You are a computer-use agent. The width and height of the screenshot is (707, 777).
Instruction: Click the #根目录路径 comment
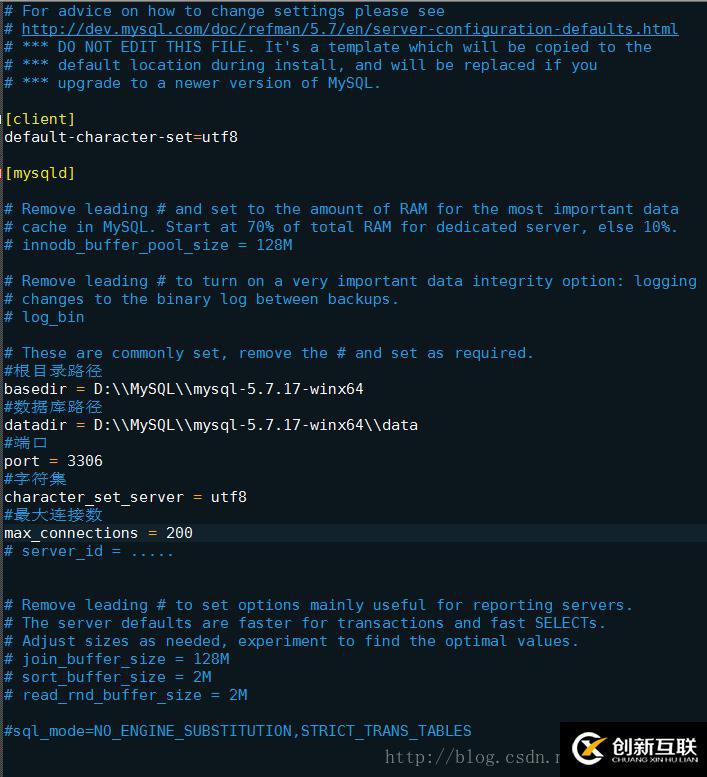tap(53, 371)
